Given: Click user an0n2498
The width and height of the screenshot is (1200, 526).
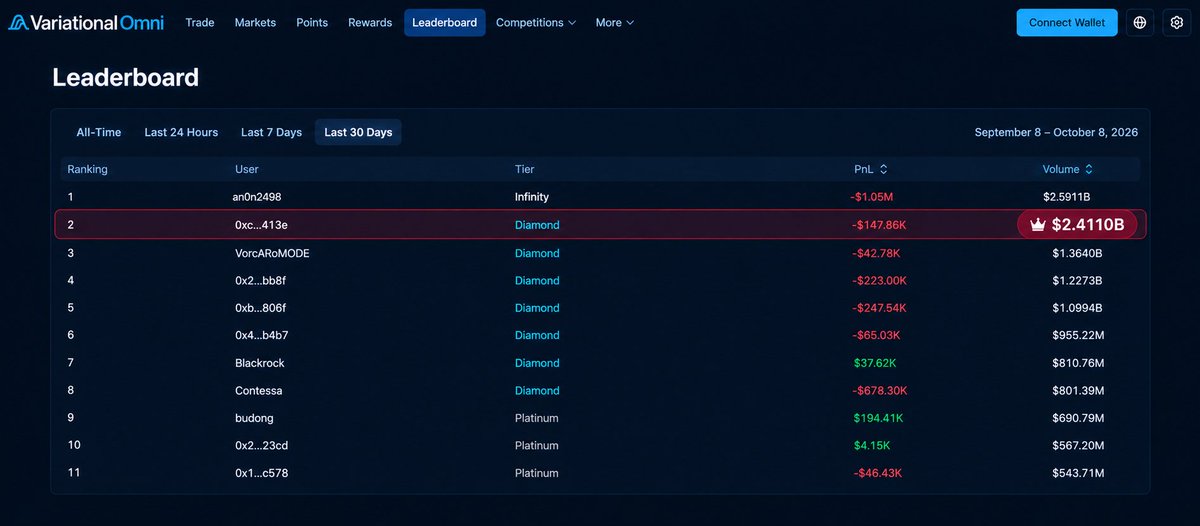Looking at the screenshot, I should (x=258, y=197).
